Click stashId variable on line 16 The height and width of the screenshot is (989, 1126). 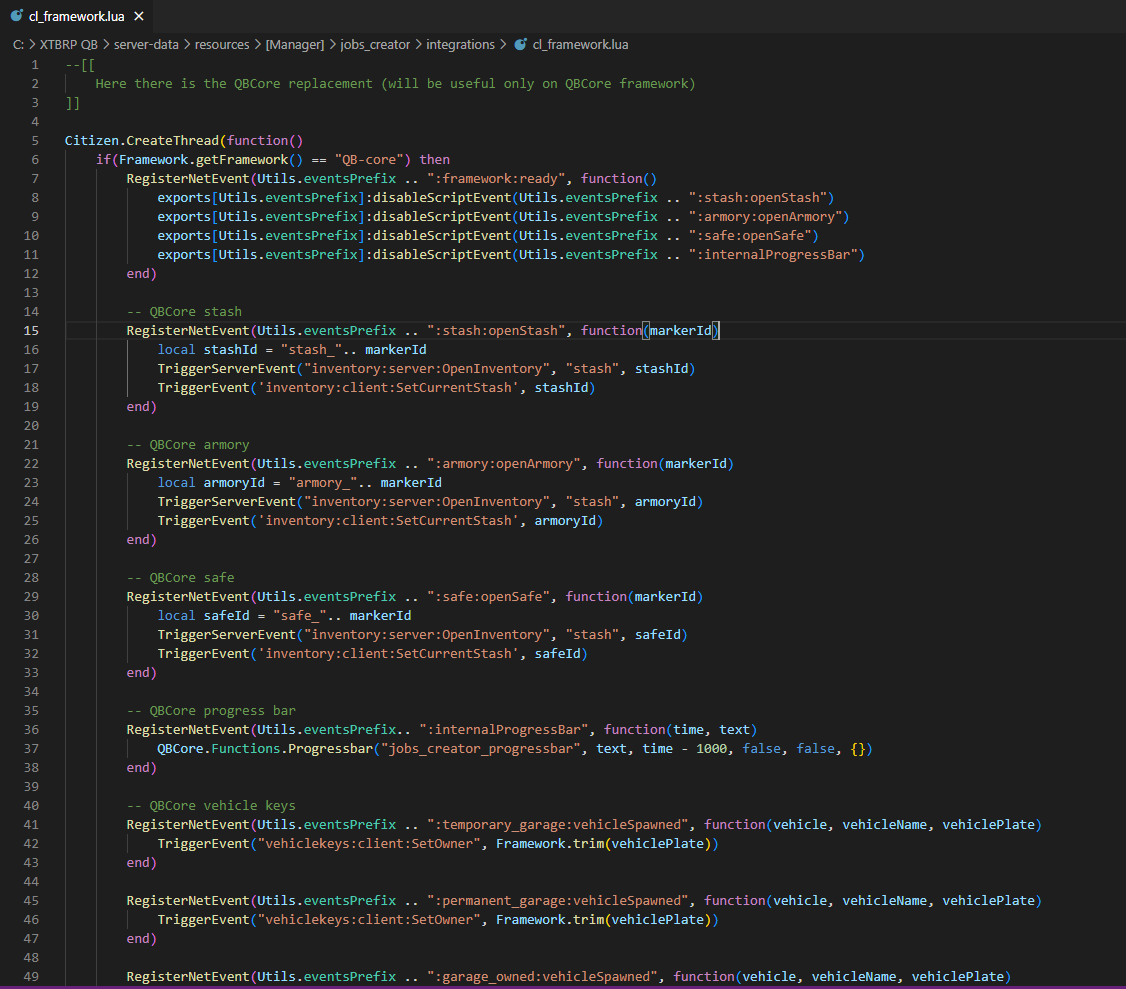pos(230,350)
